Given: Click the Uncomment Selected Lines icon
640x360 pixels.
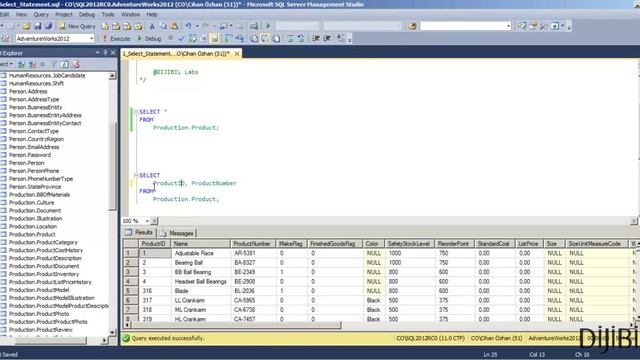Looking at the screenshot, I should [x=301, y=39].
